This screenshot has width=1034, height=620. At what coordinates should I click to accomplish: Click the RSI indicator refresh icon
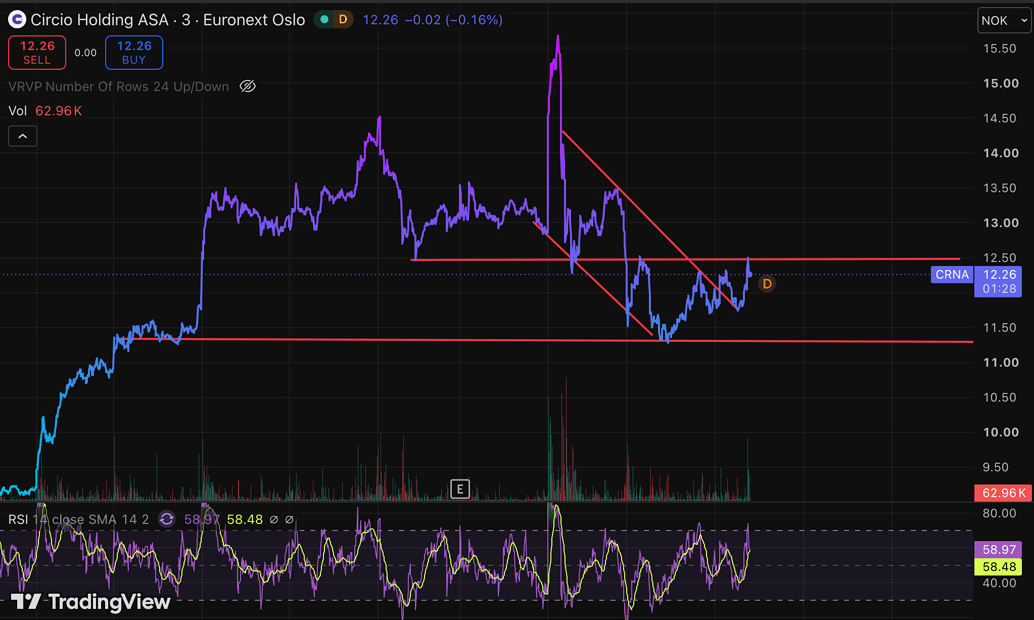click(167, 519)
